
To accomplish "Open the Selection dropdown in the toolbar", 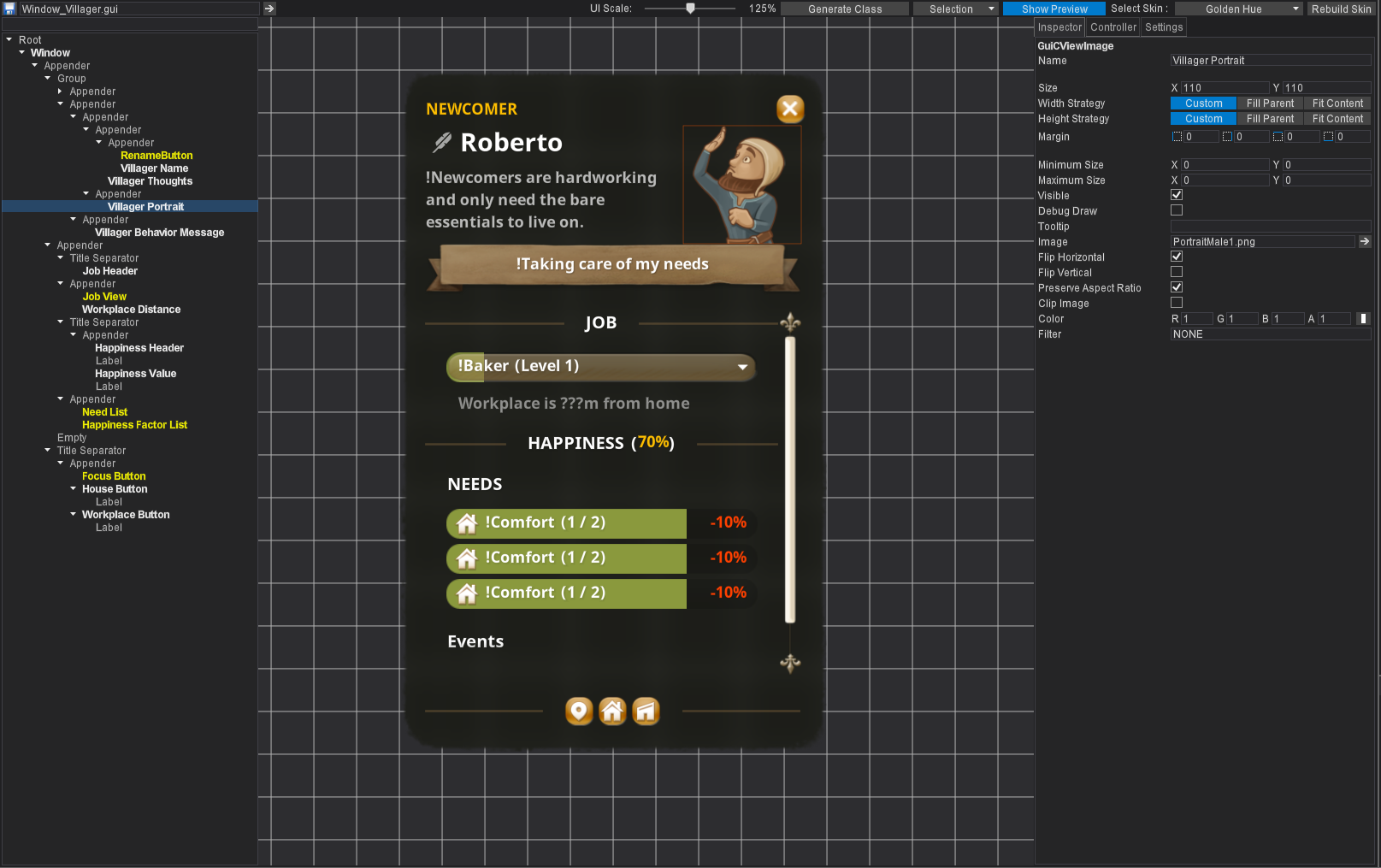I will [955, 9].
